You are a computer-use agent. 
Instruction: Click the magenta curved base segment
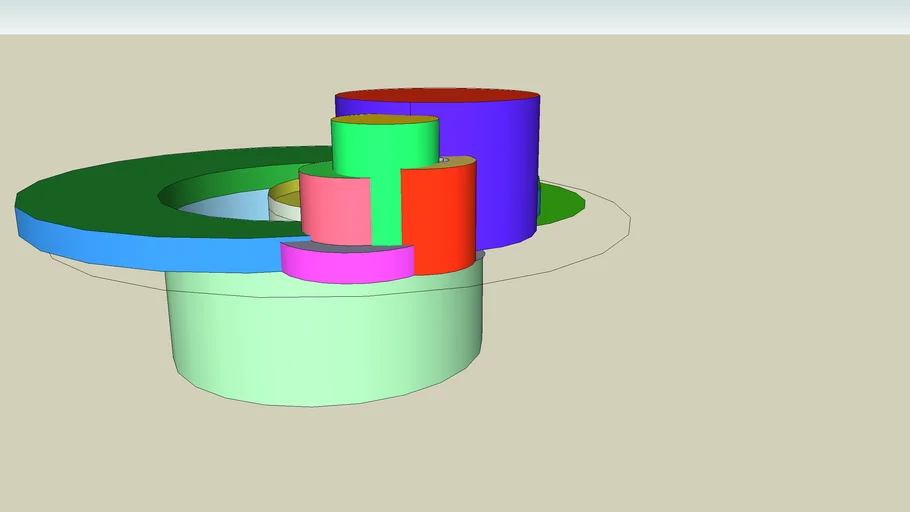click(x=347, y=263)
